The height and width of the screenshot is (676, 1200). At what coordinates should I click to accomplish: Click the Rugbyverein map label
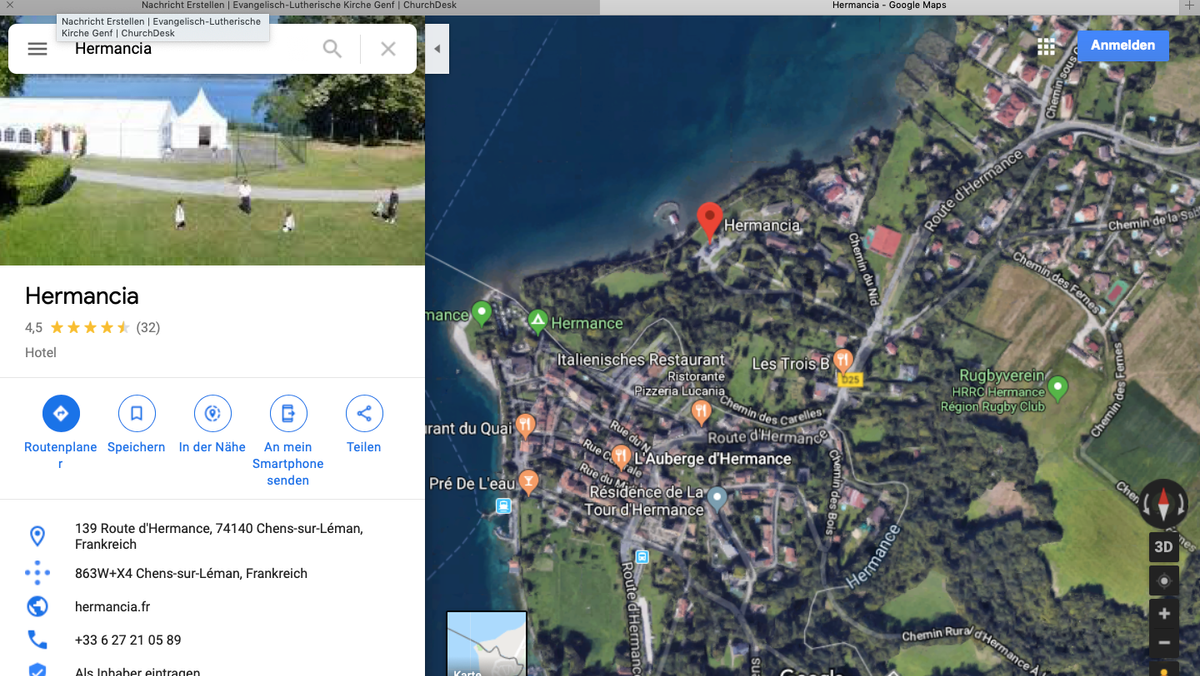click(1002, 376)
